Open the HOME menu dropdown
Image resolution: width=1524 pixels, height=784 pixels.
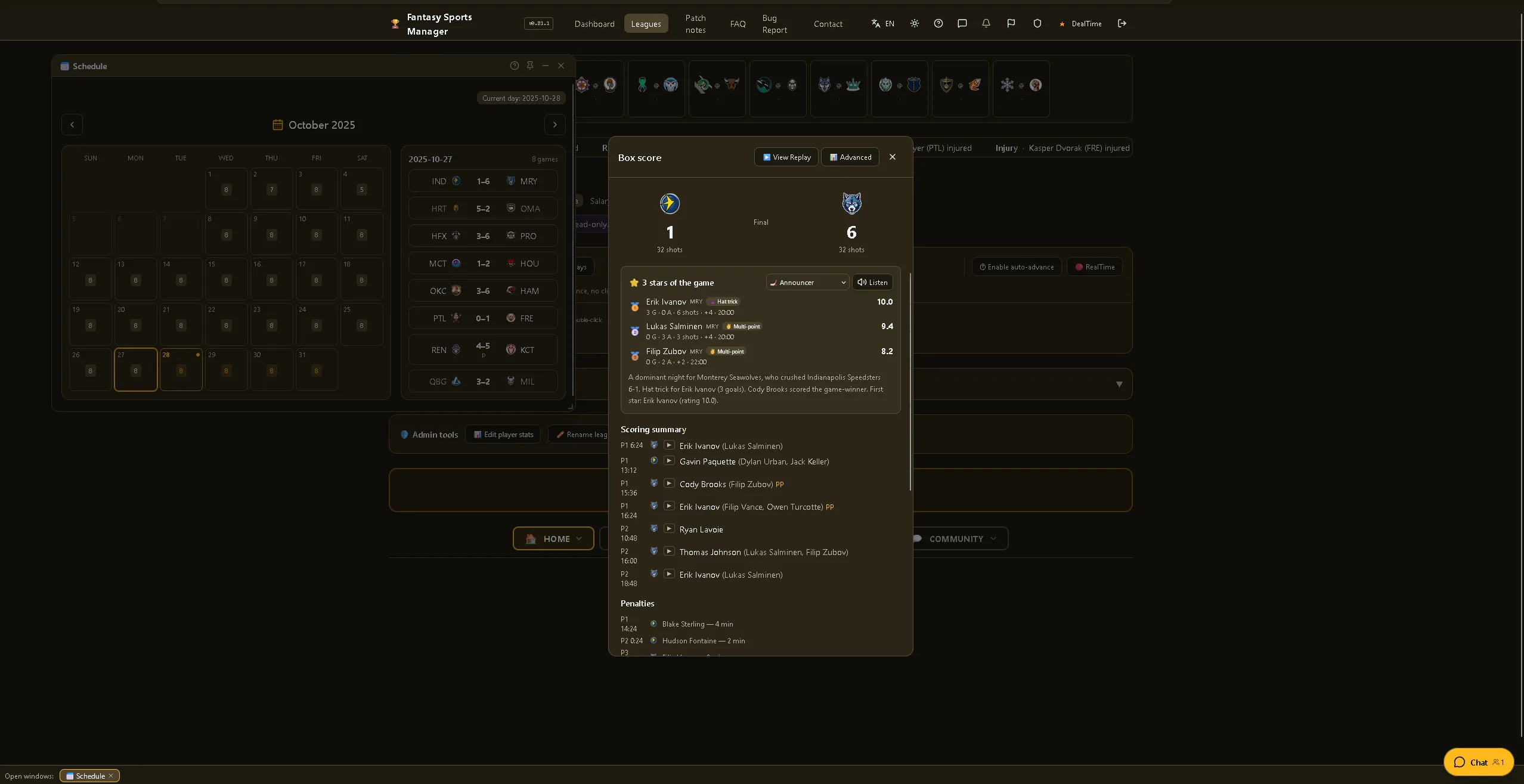[x=553, y=538]
